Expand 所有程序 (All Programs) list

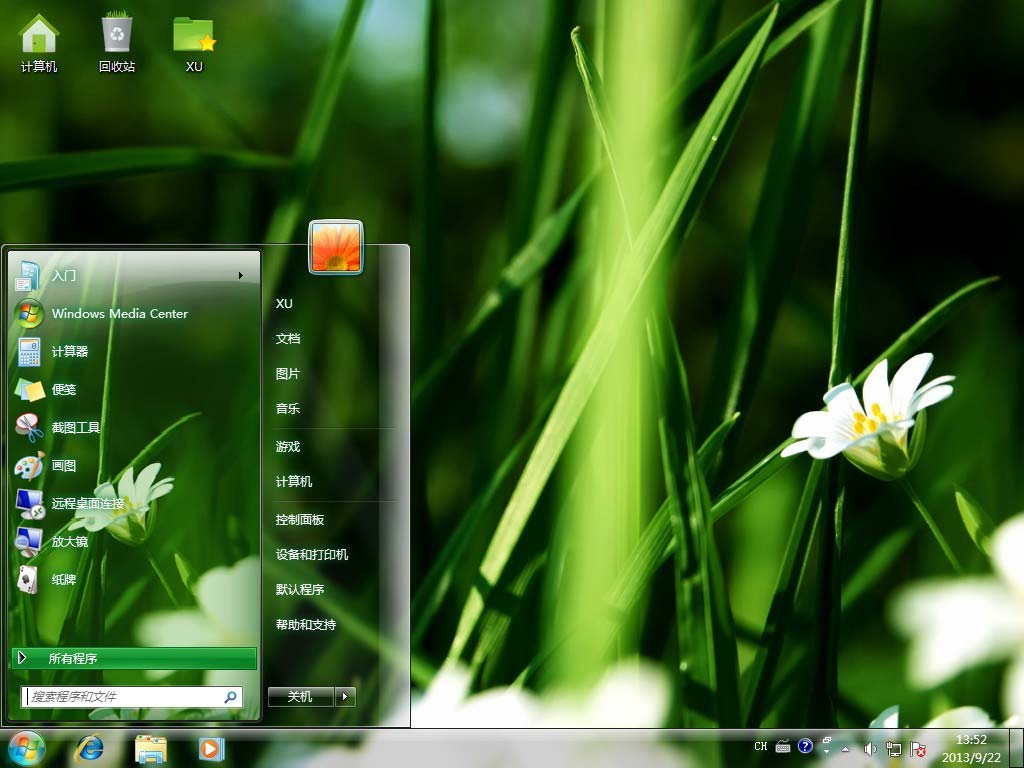point(134,658)
